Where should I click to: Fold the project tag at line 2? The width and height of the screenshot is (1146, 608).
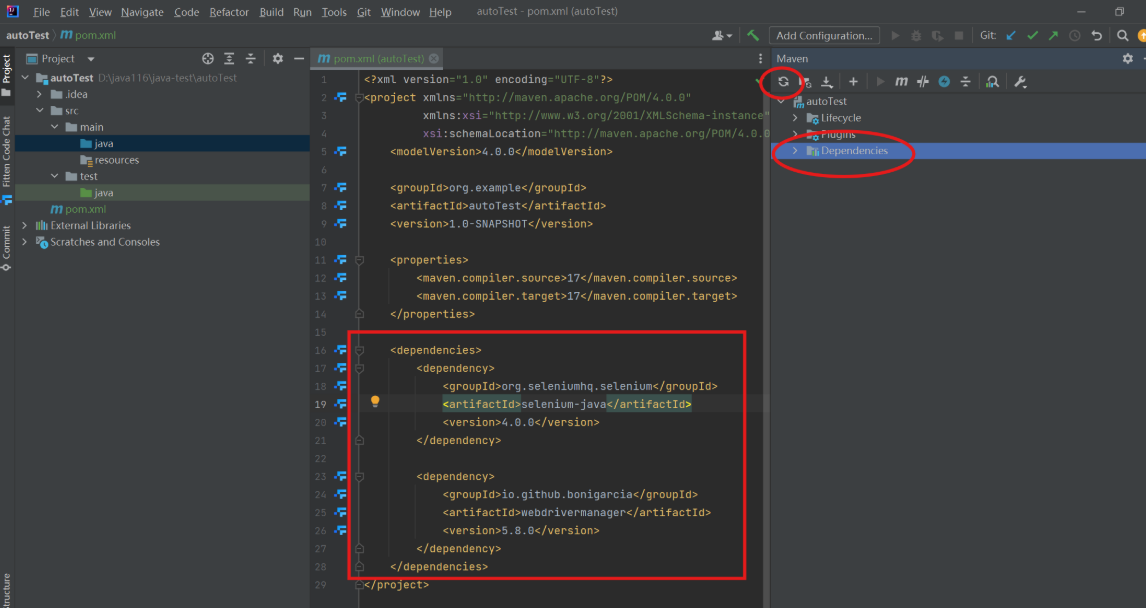360,97
